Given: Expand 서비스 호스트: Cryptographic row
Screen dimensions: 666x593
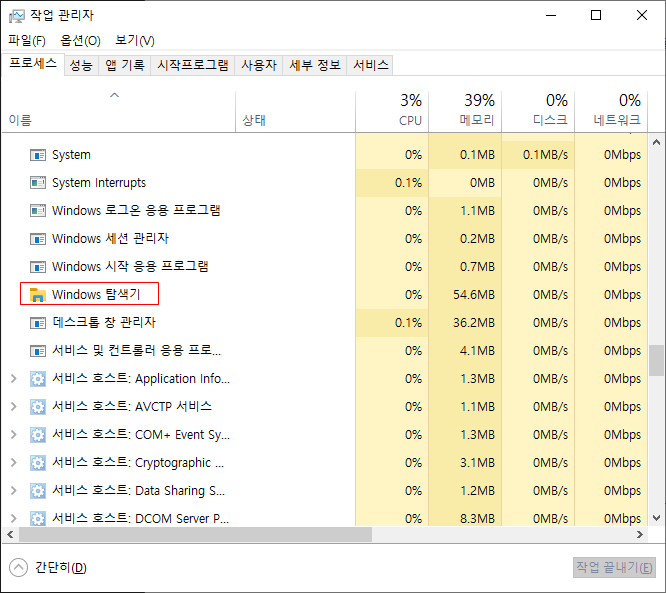Looking at the screenshot, I should (14, 463).
